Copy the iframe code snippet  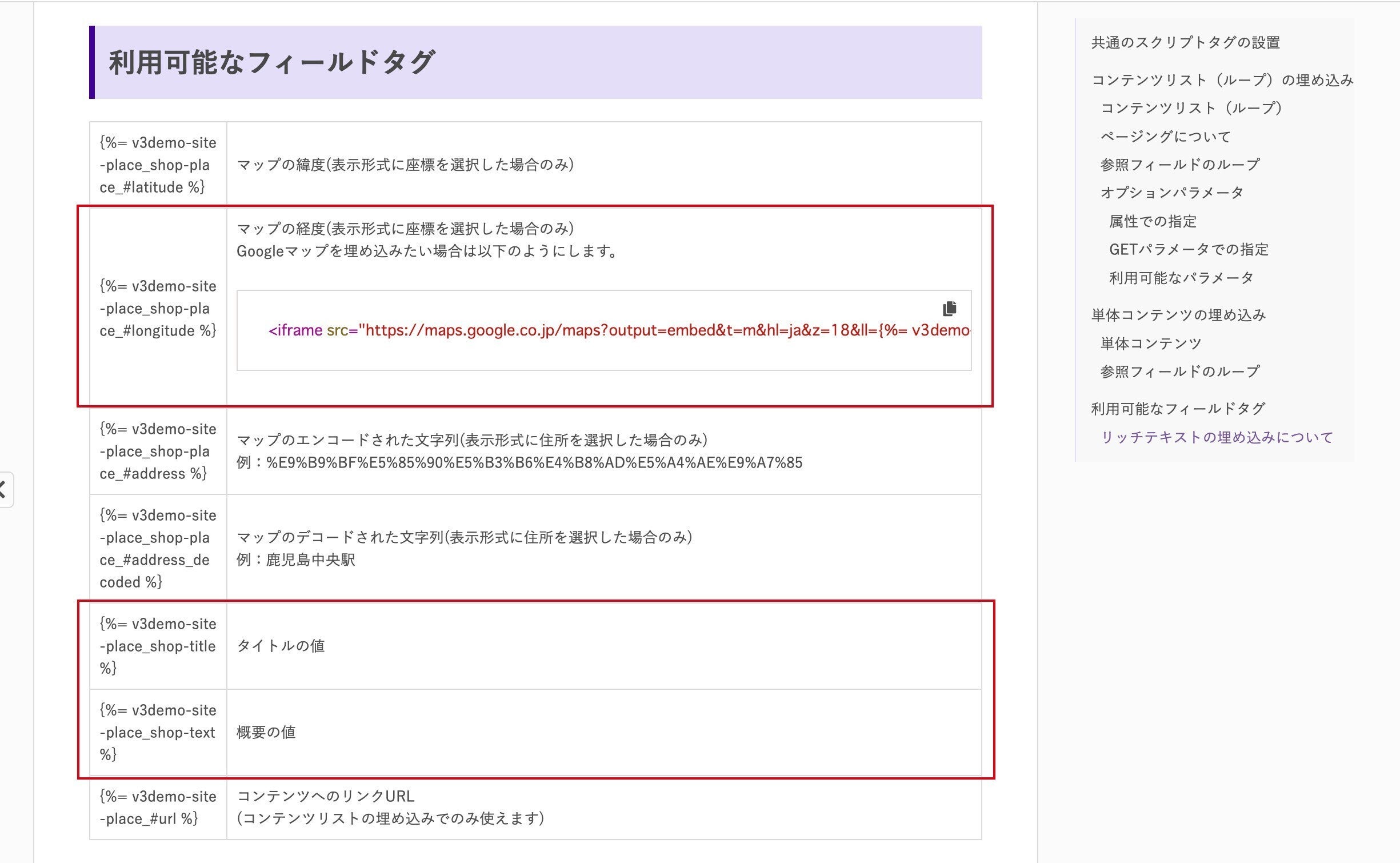coord(949,309)
